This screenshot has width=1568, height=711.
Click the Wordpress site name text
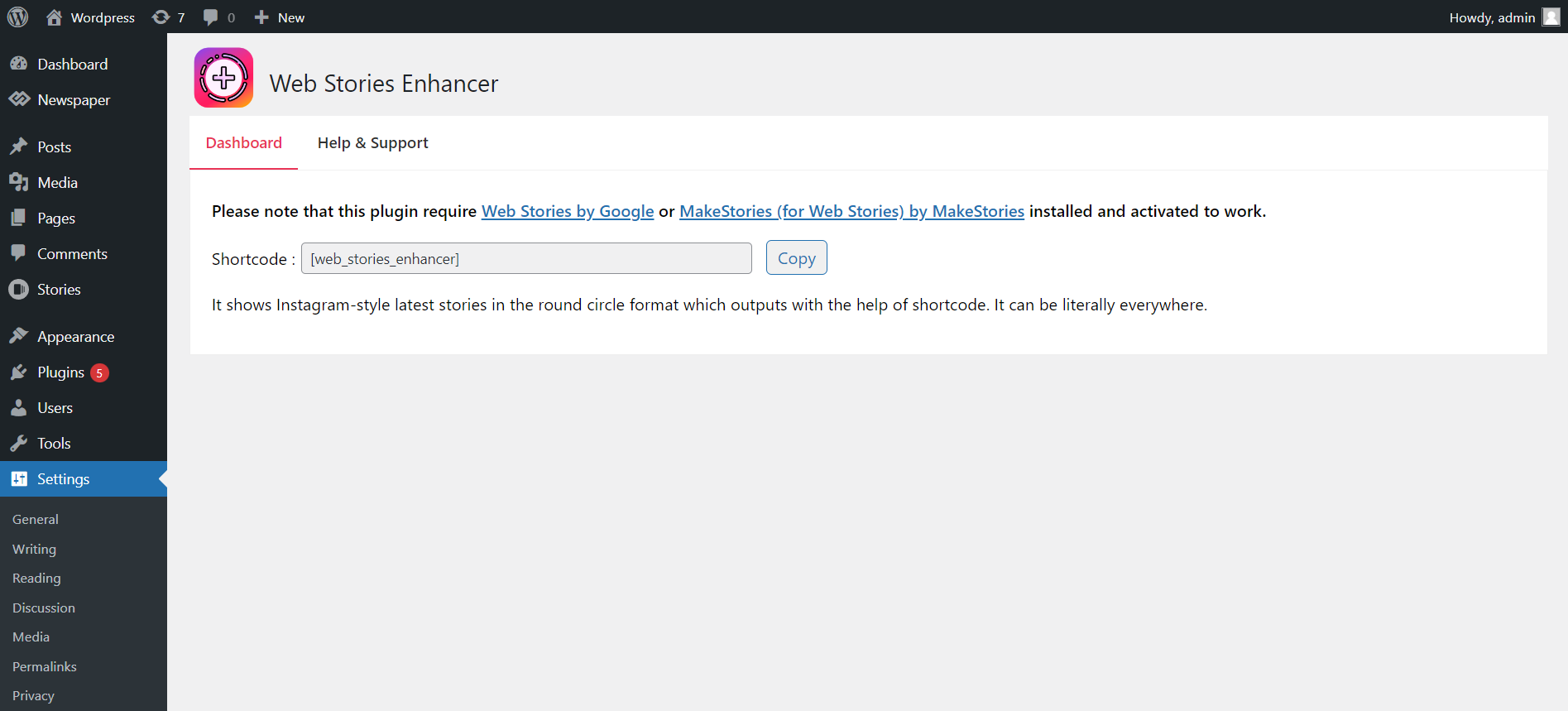pos(103,17)
